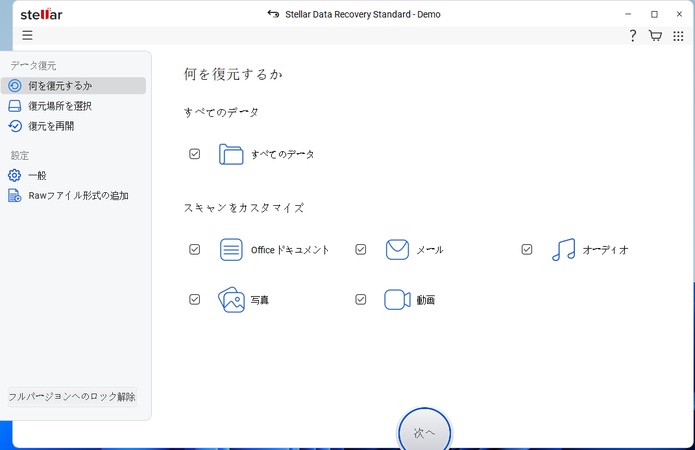Open the hamburger menu

tap(27, 35)
